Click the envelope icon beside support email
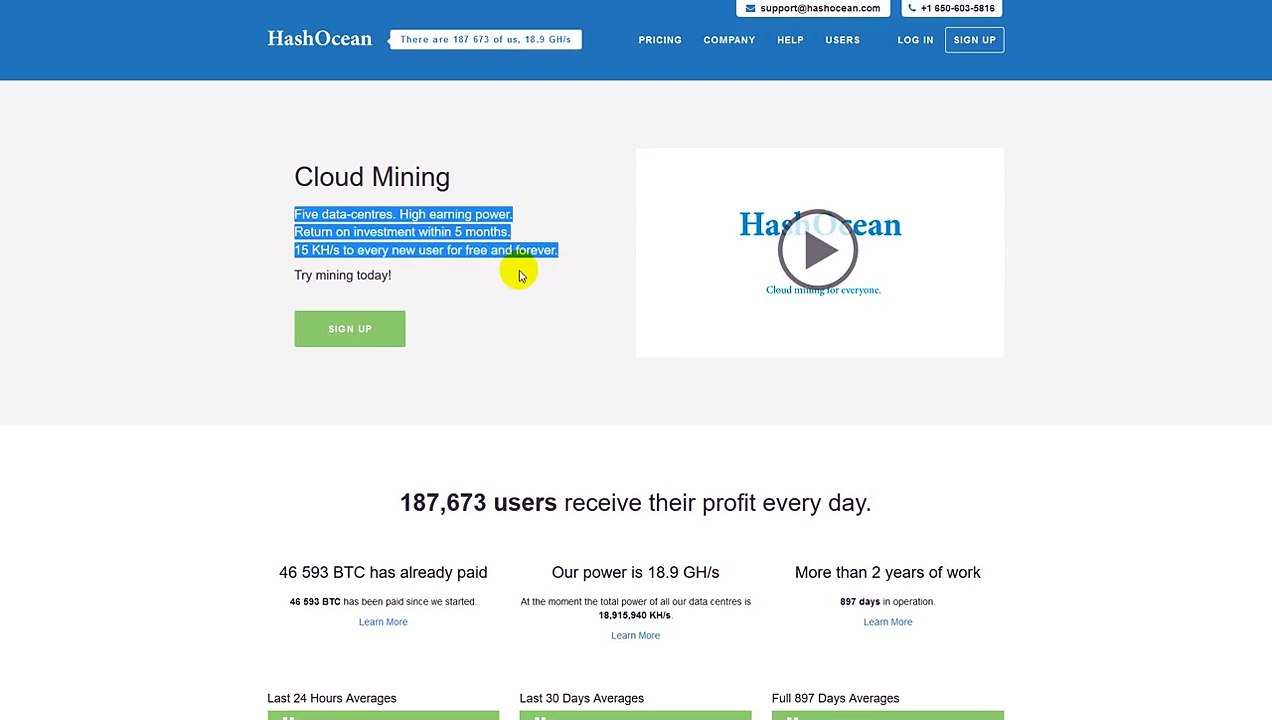Screen dimensions: 1272x720 tap(750, 8)
